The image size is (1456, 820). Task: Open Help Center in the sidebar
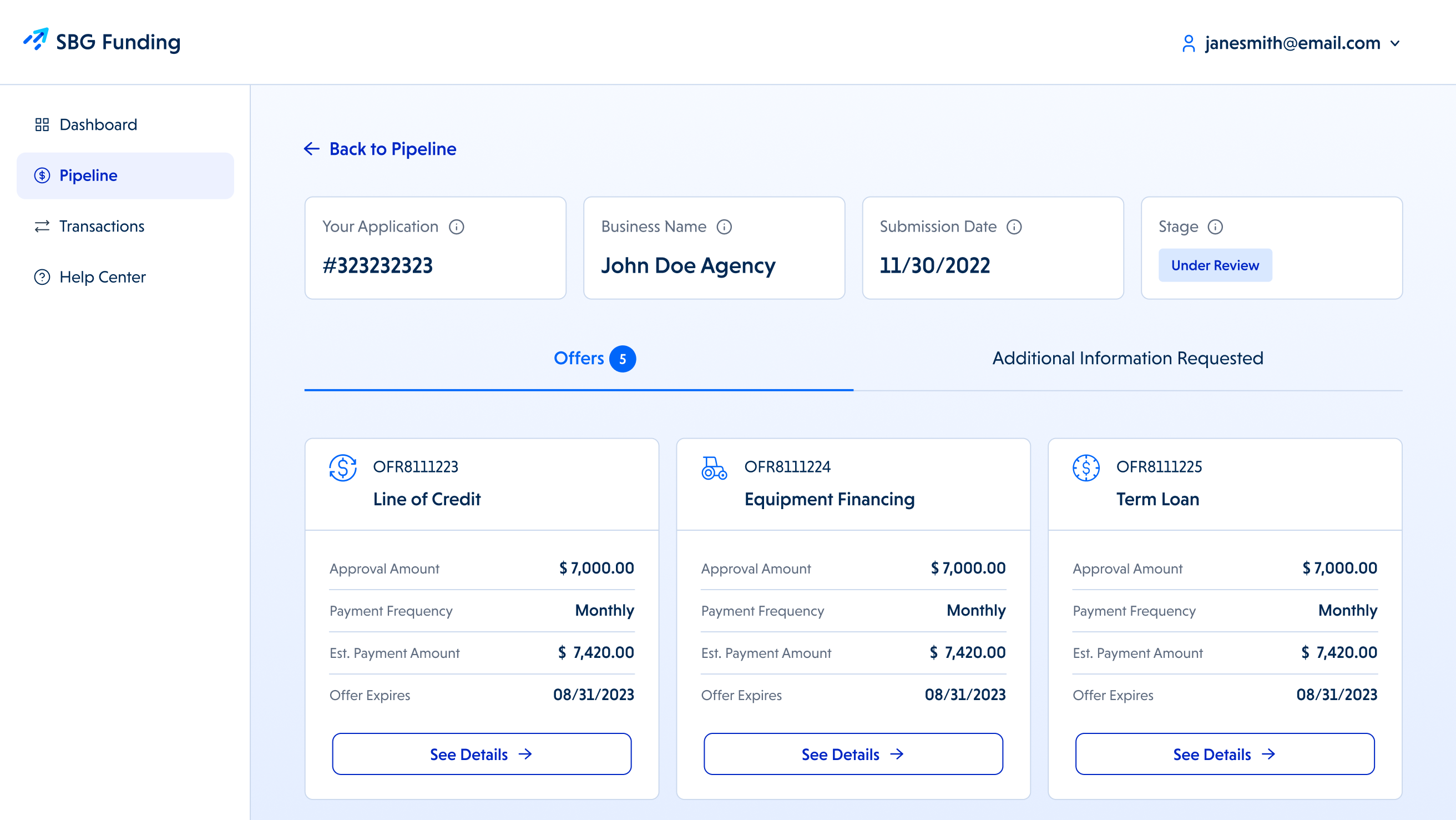coord(125,277)
